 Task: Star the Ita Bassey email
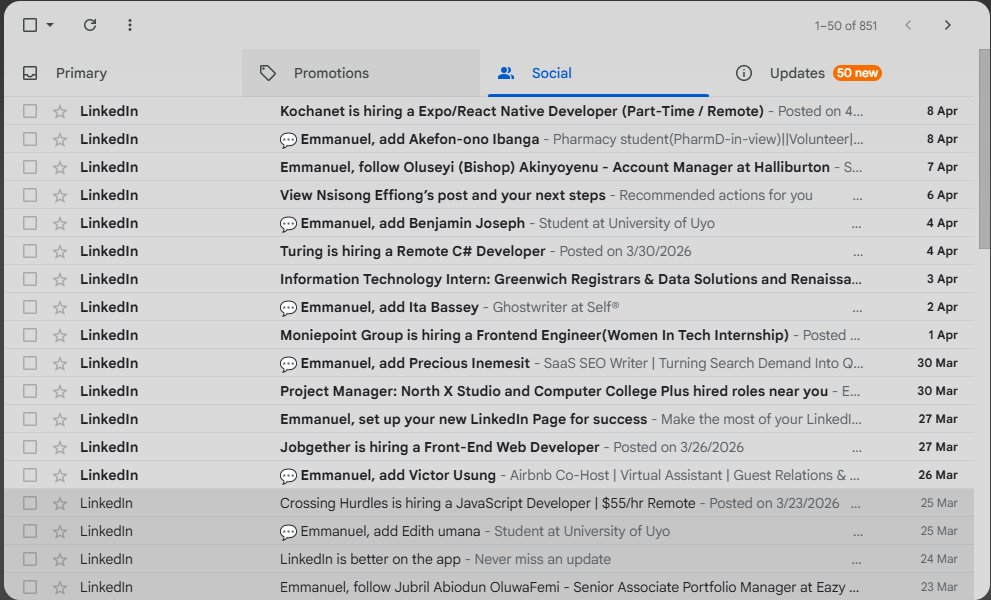(60, 307)
